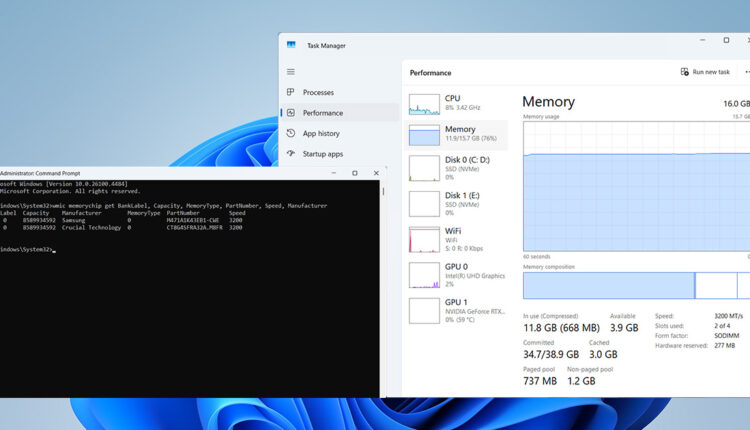750x430 pixels.
Task: Expand the hamburger navigation menu
Action: pos(291,72)
